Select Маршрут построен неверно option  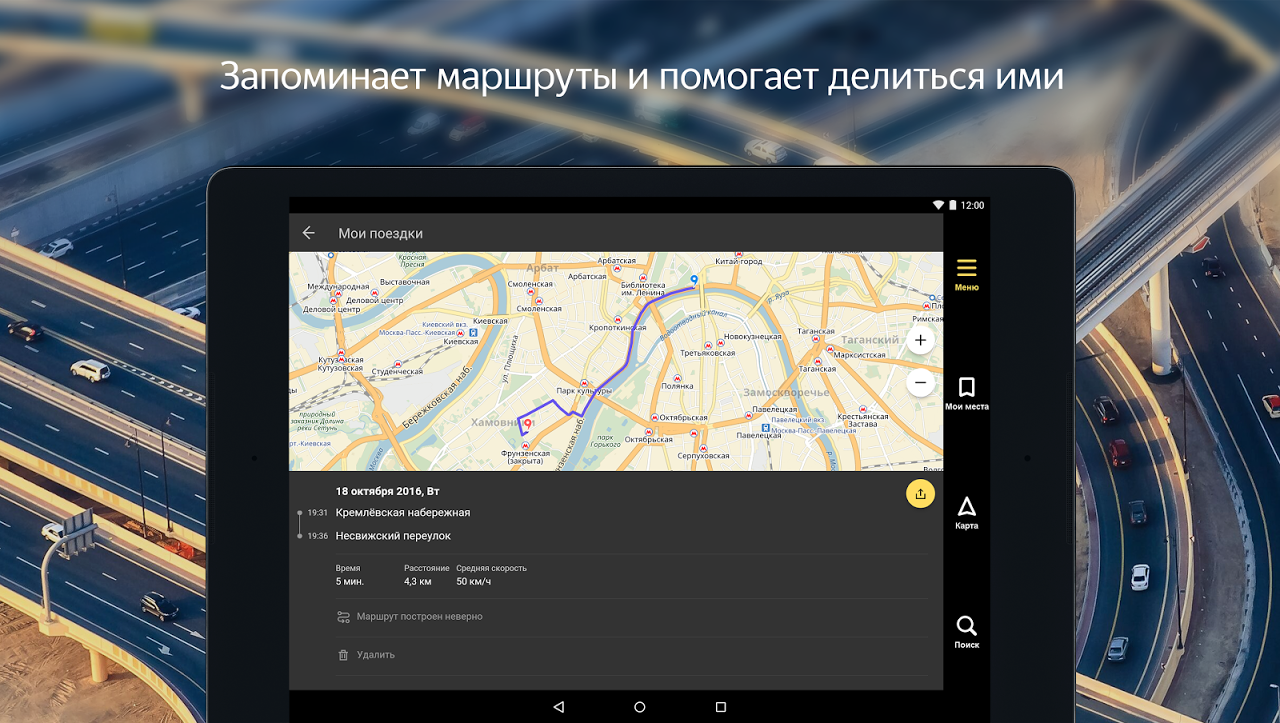click(420, 617)
